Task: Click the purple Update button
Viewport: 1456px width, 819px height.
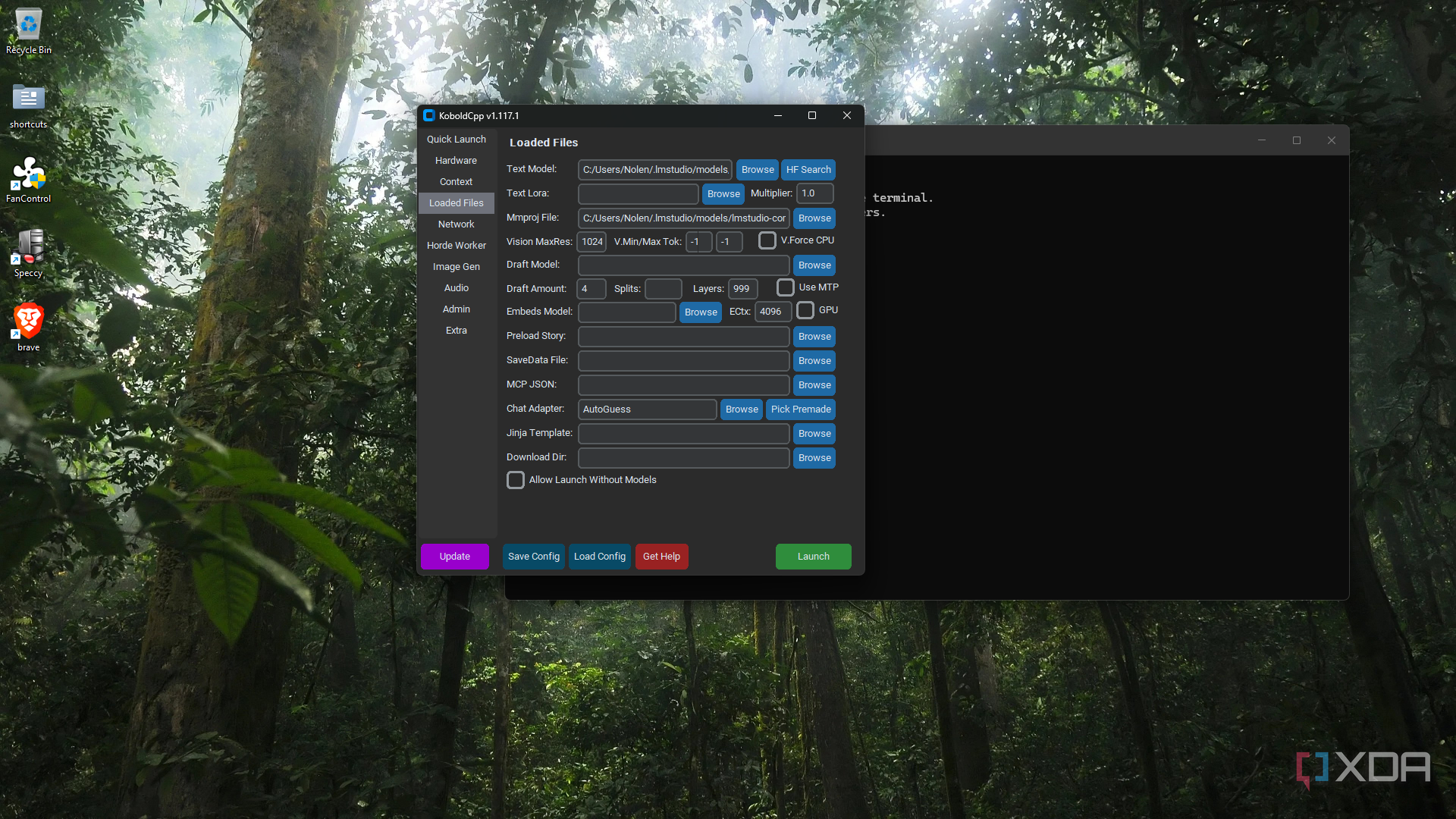Action: pos(455,557)
